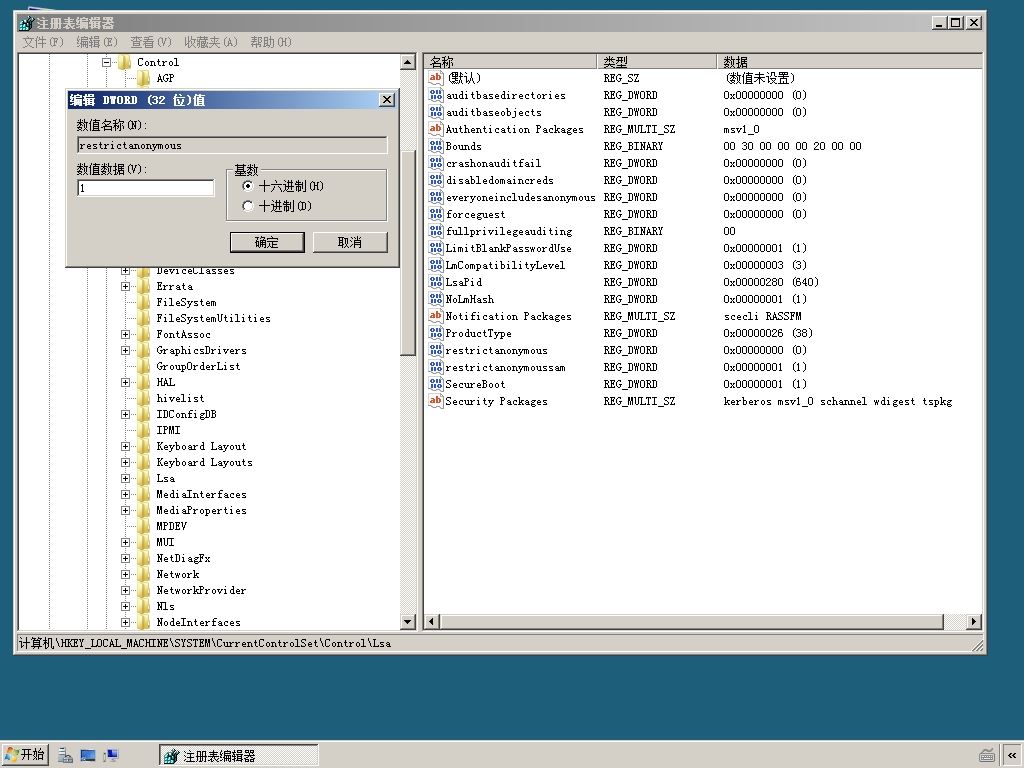
Task: Click the SecureBoot value icon
Action: tap(436, 384)
